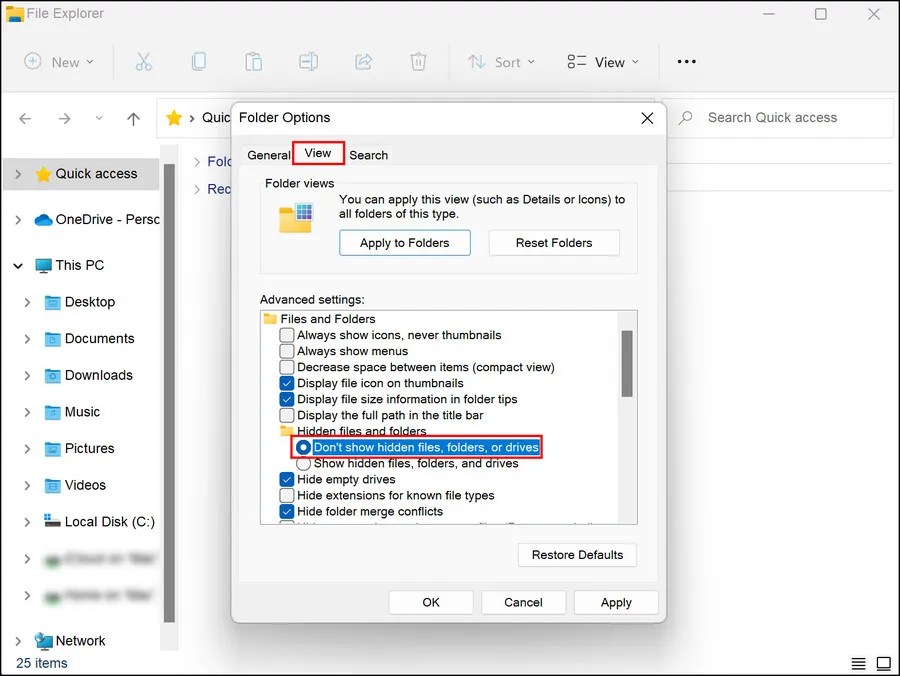900x676 pixels.
Task: Switch to the Search tab in Folder Options
Action: coord(368,155)
